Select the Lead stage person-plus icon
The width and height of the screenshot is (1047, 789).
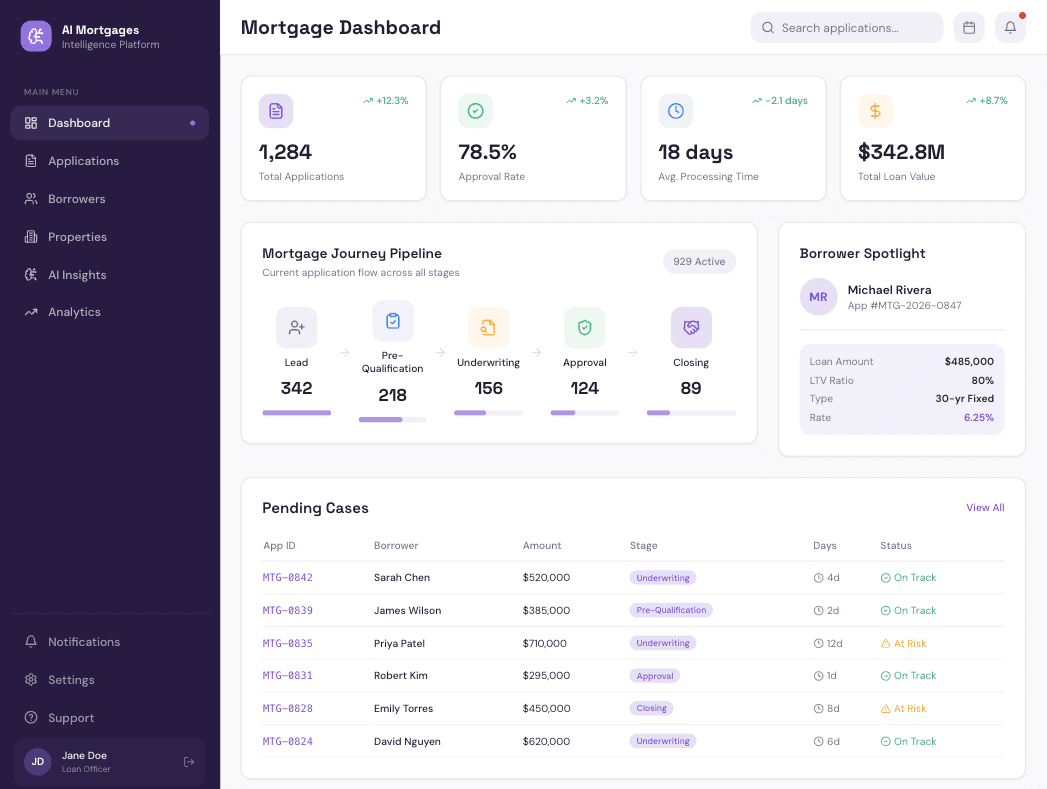pyautogui.click(x=296, y=328)
